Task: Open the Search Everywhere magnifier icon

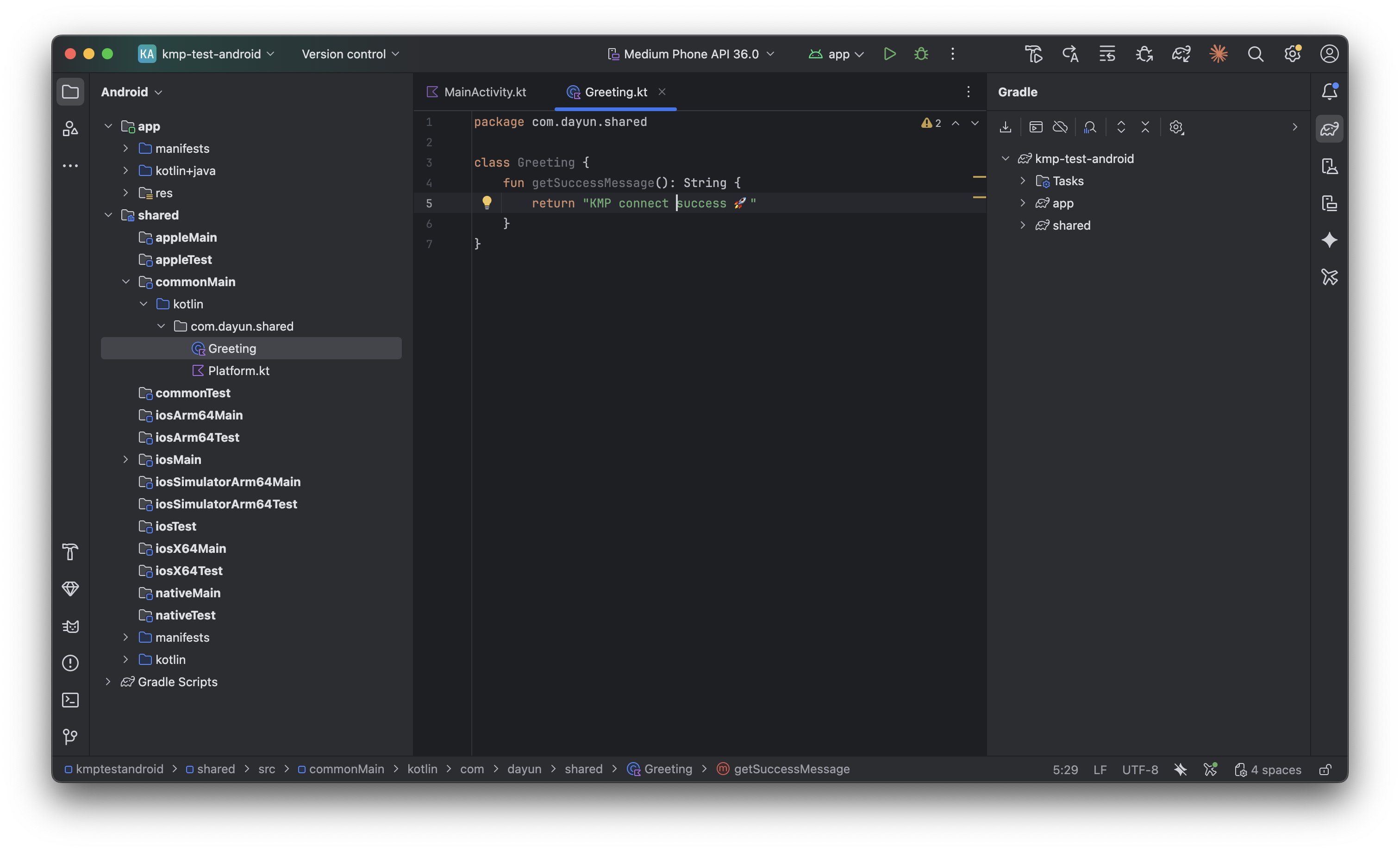Action: click(x=1255, y=54)
